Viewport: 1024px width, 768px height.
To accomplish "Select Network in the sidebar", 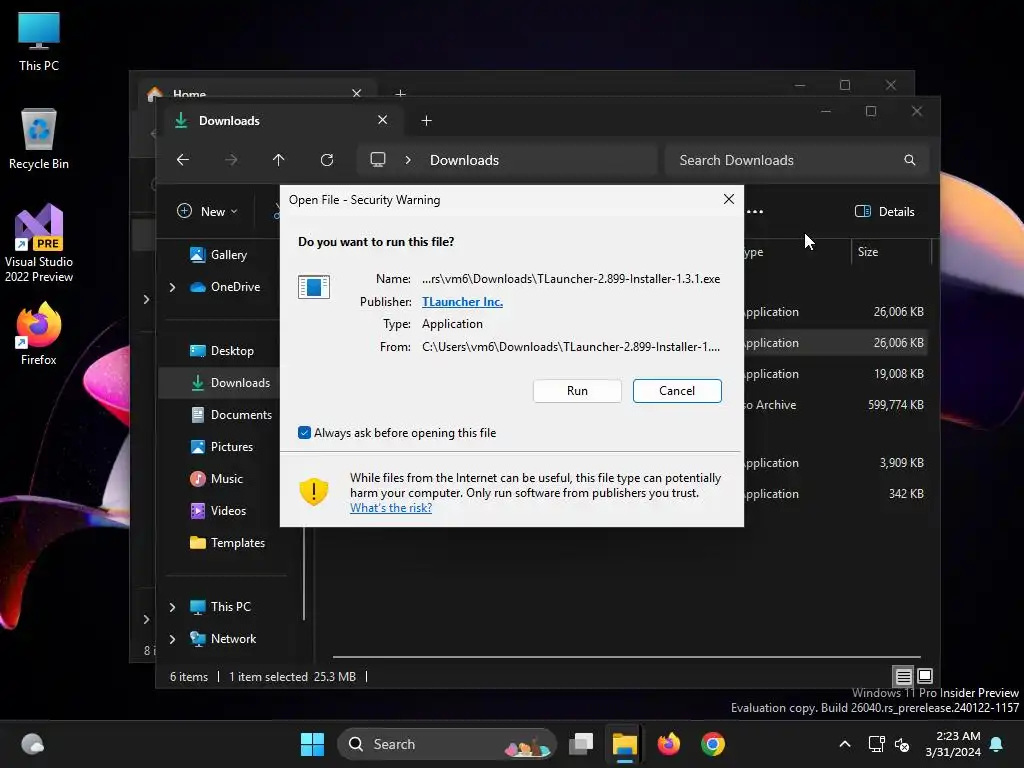I will pyautogui.click(x=223, y=639).
